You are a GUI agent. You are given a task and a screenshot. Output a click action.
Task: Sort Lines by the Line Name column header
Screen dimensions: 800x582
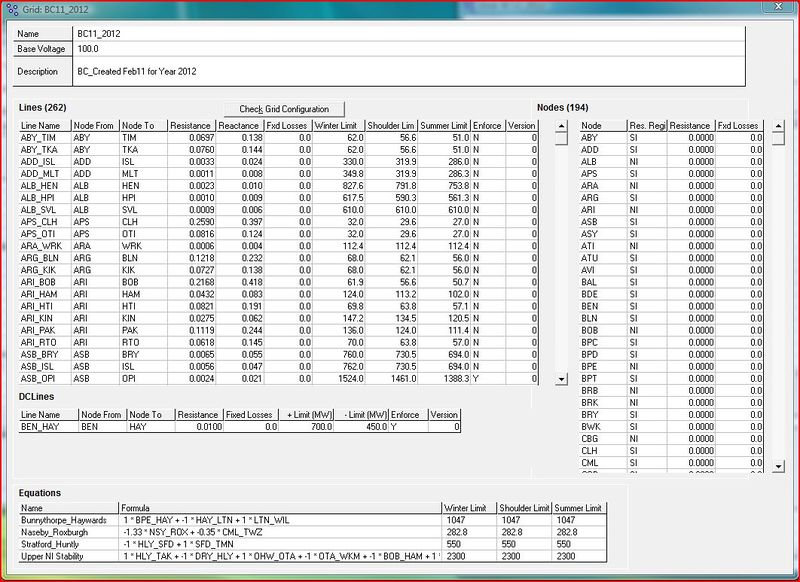click(44, 125)
